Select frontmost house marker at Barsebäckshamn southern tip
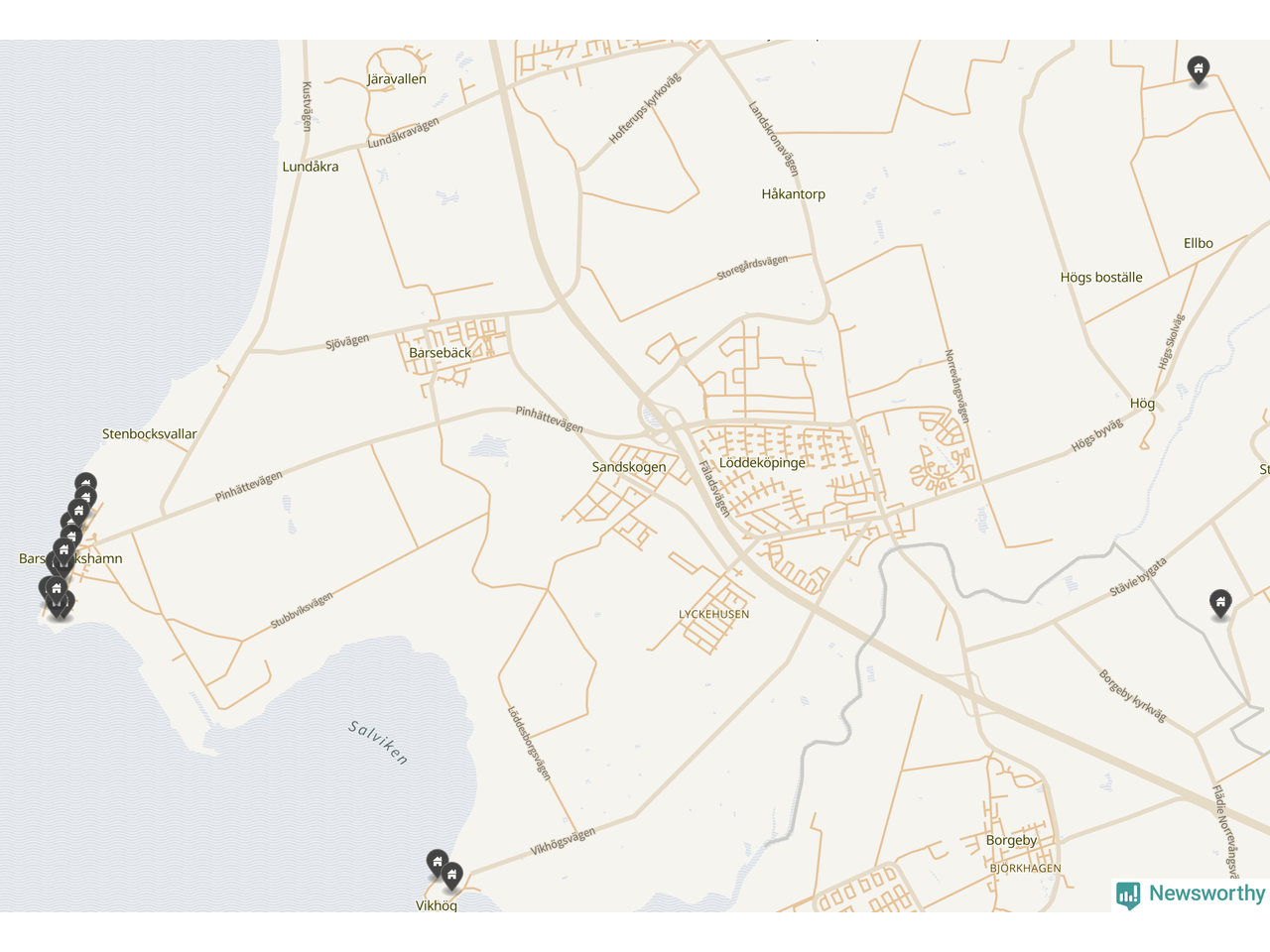Image resolution: width=1270 pixels, height=952 pixels. point(57,591)
